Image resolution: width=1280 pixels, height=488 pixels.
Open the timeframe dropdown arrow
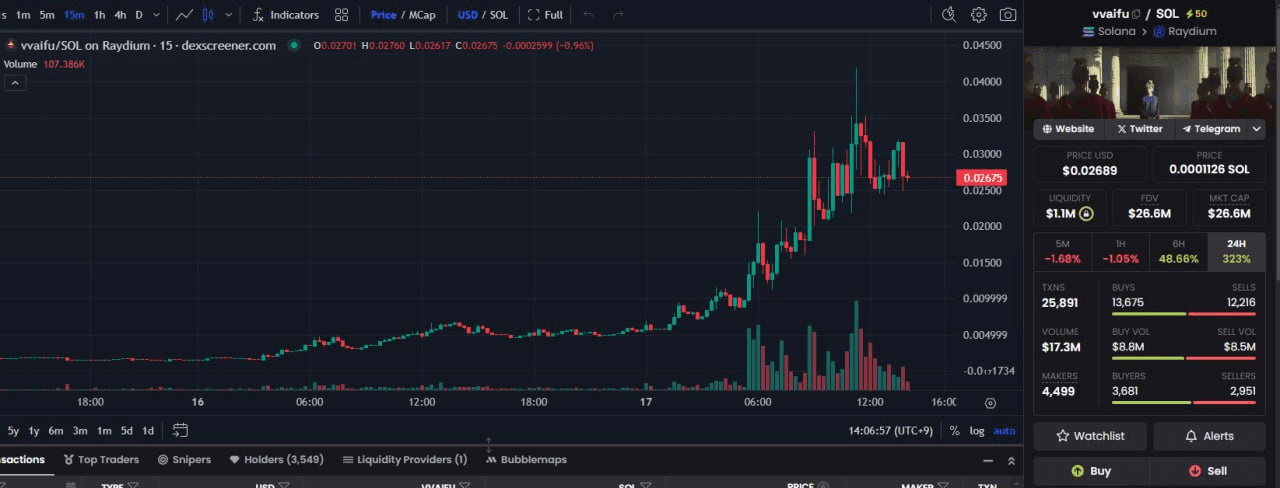[x=157, y=15]
